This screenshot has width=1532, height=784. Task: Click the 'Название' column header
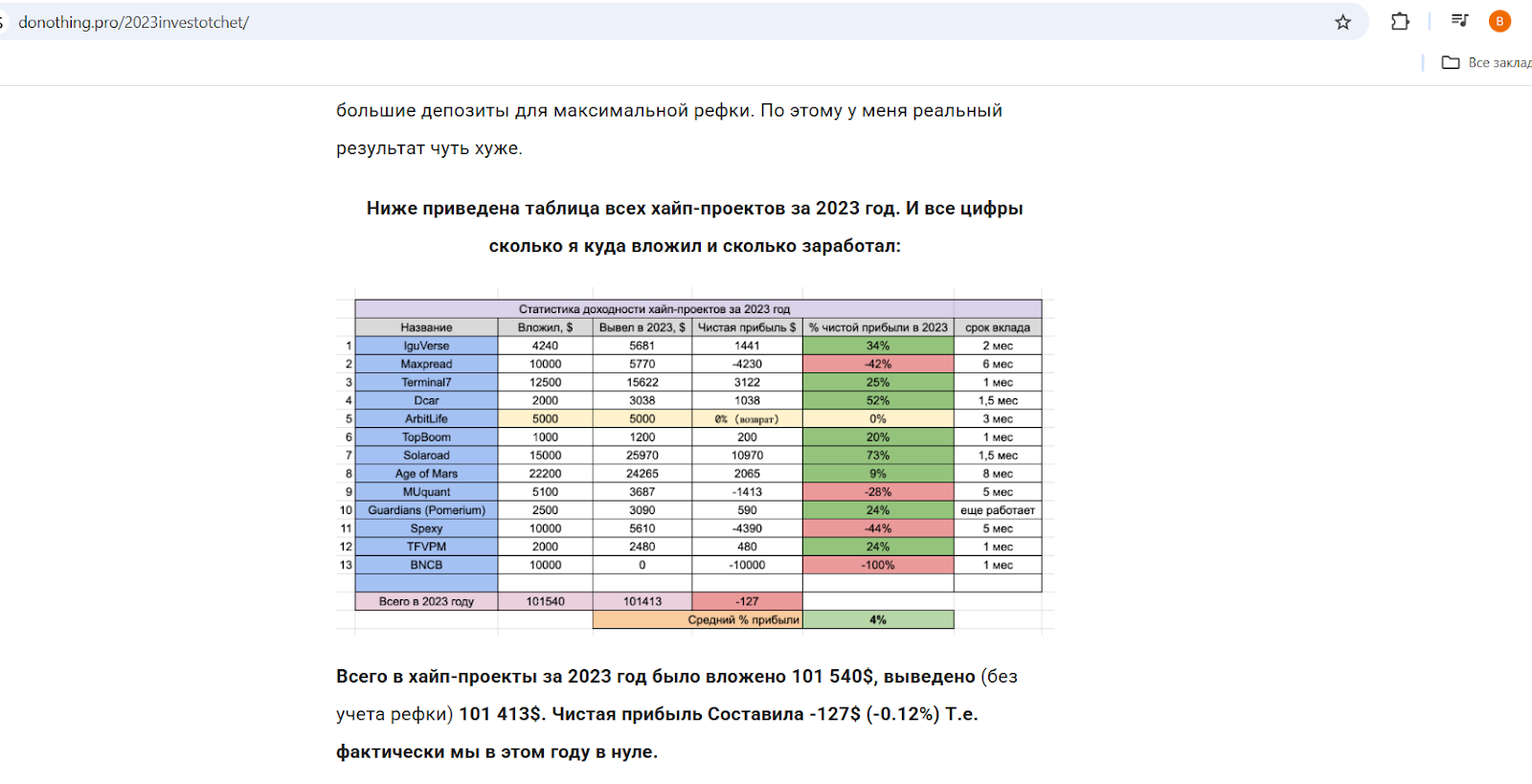[426, 327]
